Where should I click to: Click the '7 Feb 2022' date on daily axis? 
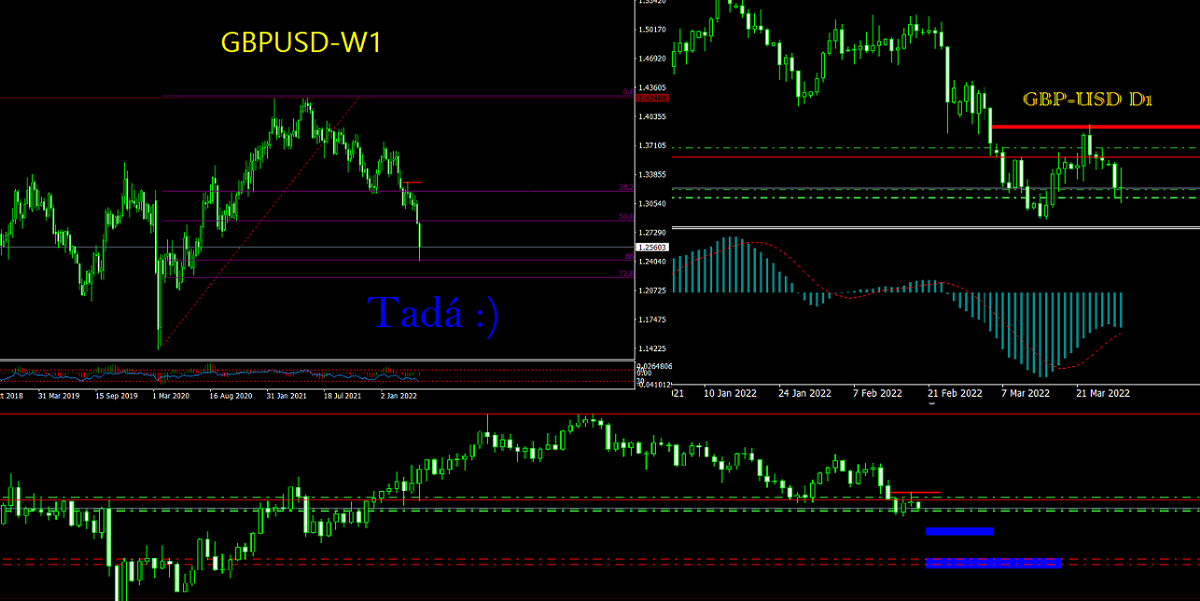point(878,393)
